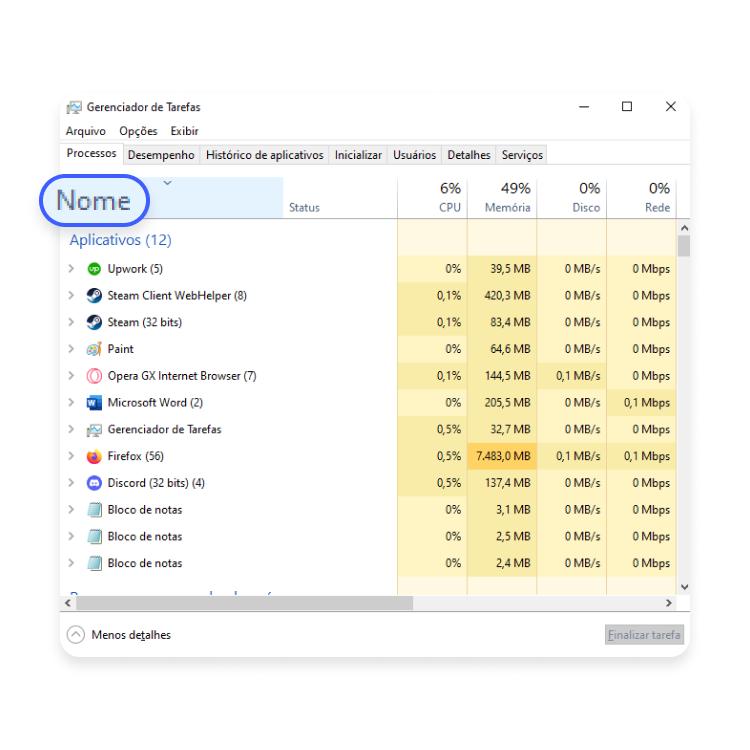Click the Finalizar tarefa button
The image size is (750, 750).
click(644, 635)
